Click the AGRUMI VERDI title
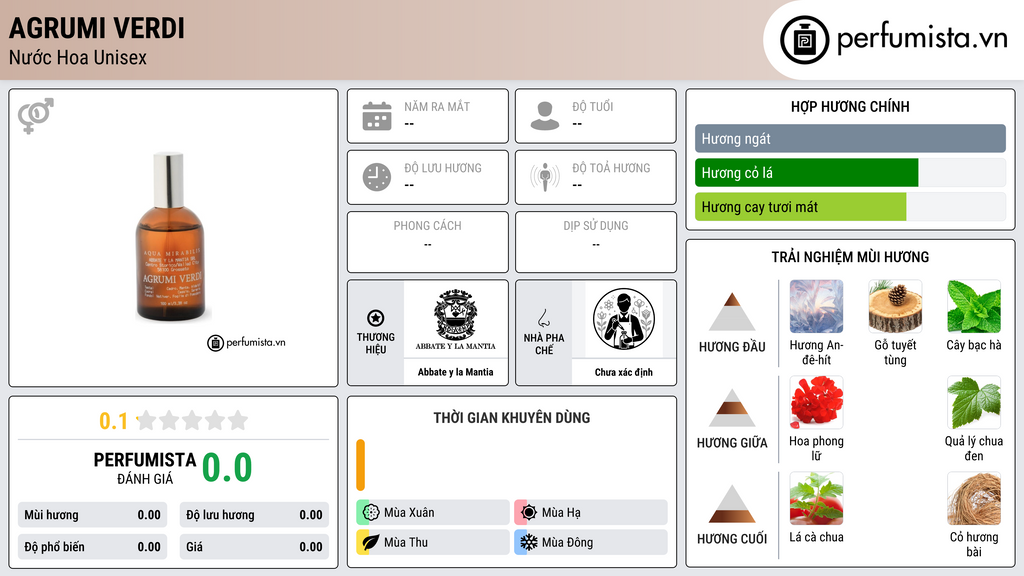This screenshot has width=1024, height=576. tap(97, 28)
